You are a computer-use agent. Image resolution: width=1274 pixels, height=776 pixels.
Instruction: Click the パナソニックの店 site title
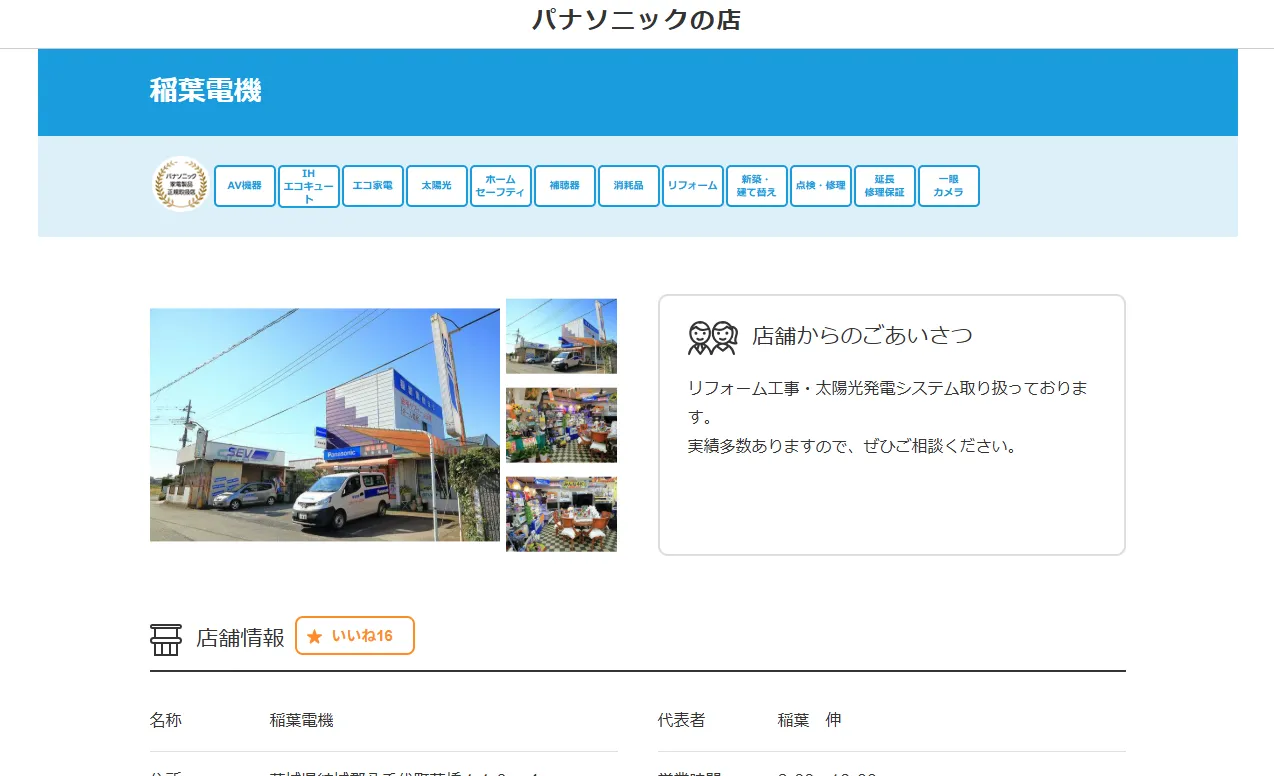point(636,20)
